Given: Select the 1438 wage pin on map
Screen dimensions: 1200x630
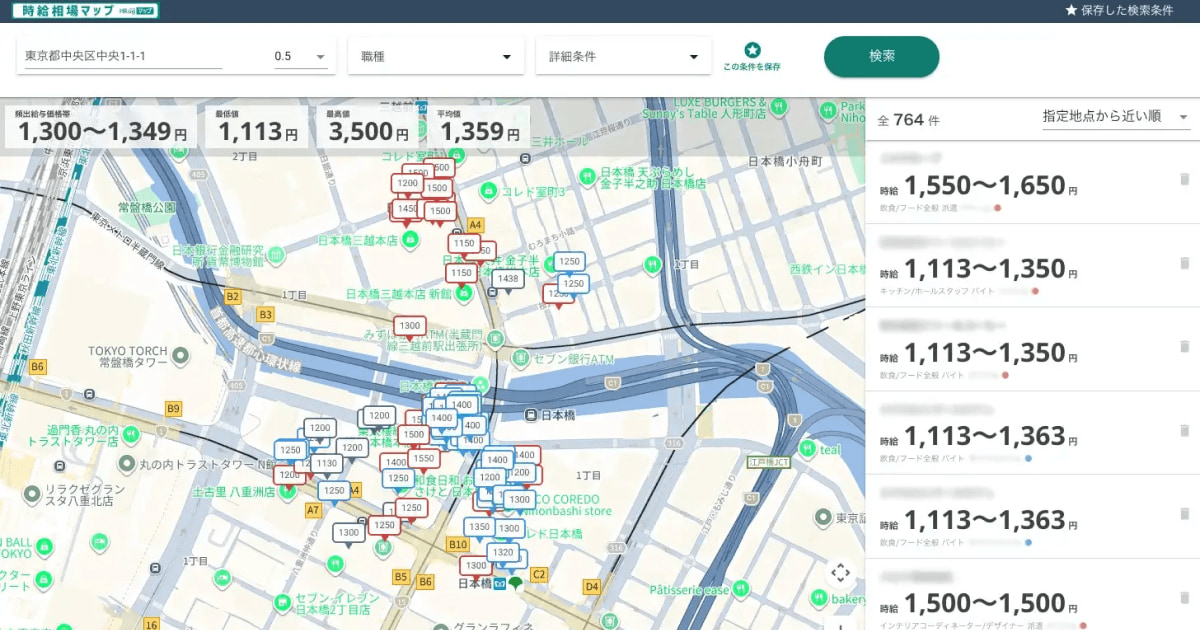Looking at the screenshot, I should click(x=508, y=280).
